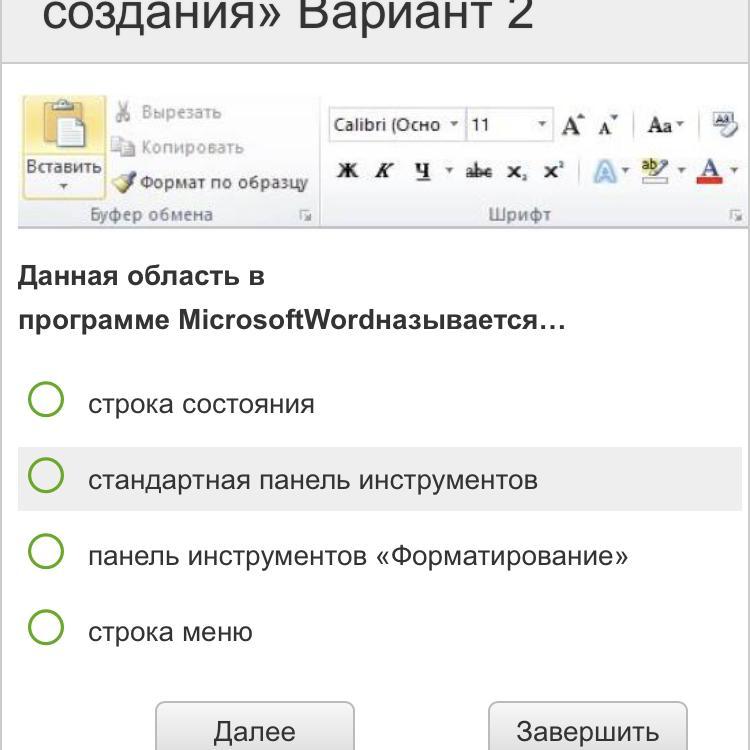Click the text effects glowing A icon
The image size is (750, 750).
pos(605,171)
